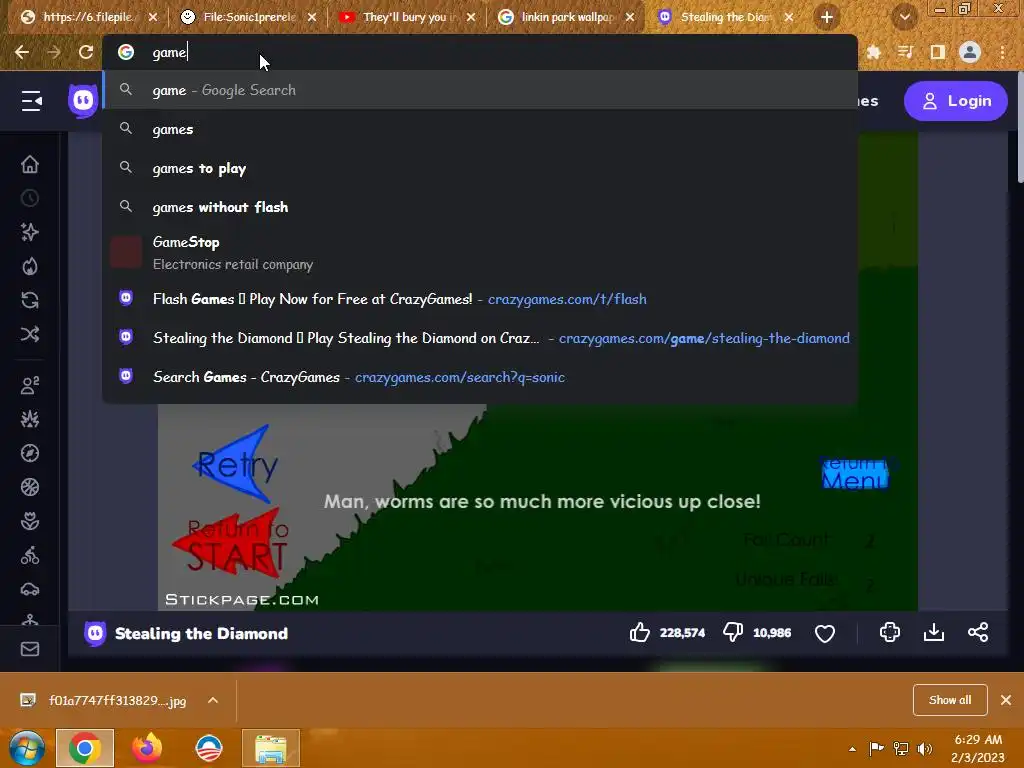Open Trending flame icon in sidebar
1024x768 pixels.
point(29,266)
